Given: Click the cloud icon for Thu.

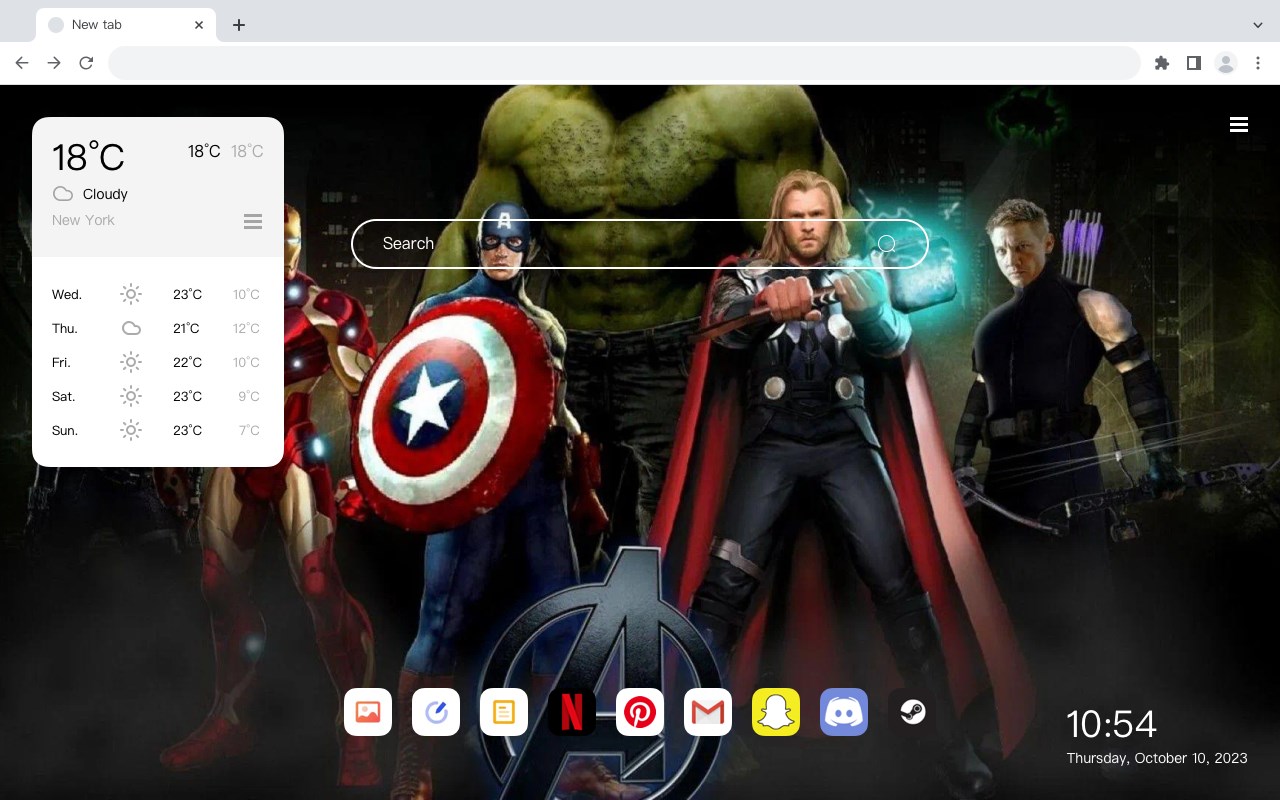Looking at the screenshot, I should pos(131,328).
